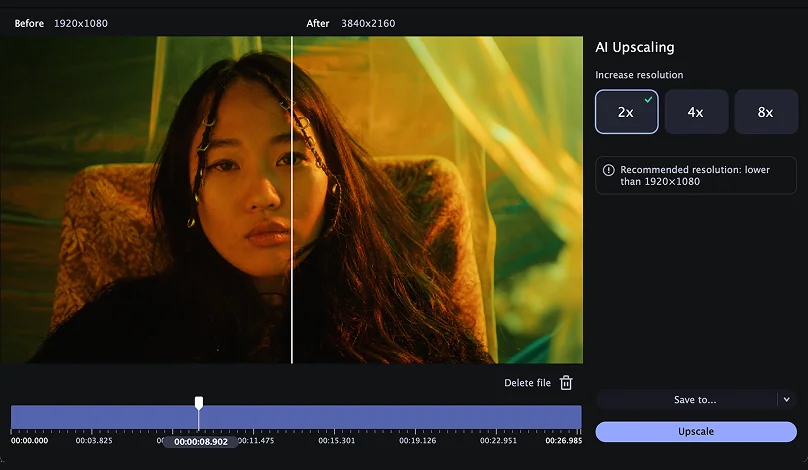
Task: Click the AI Upscaling panel heading
Action: [635, 47]
